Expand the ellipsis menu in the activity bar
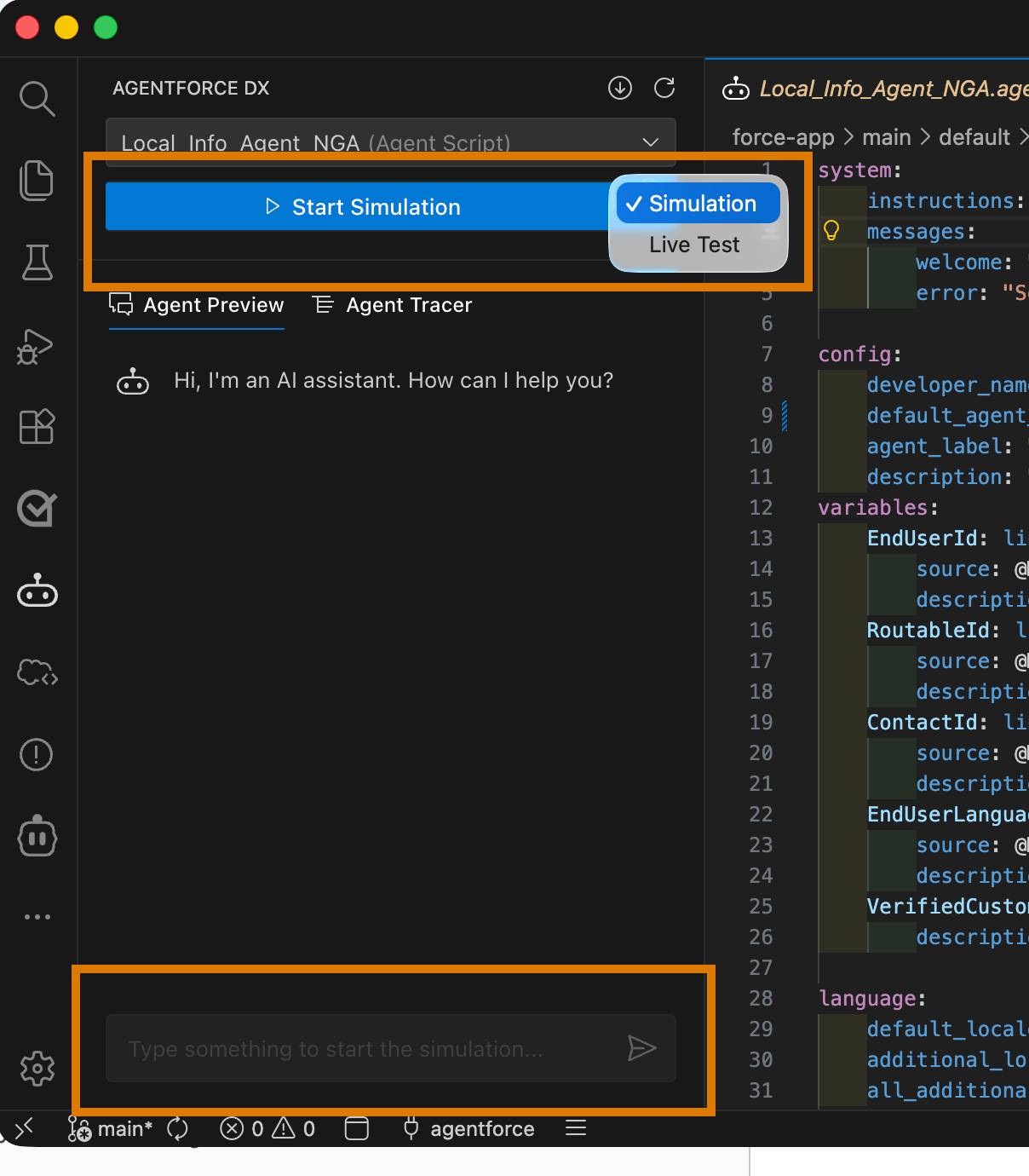 pos(37,916)
